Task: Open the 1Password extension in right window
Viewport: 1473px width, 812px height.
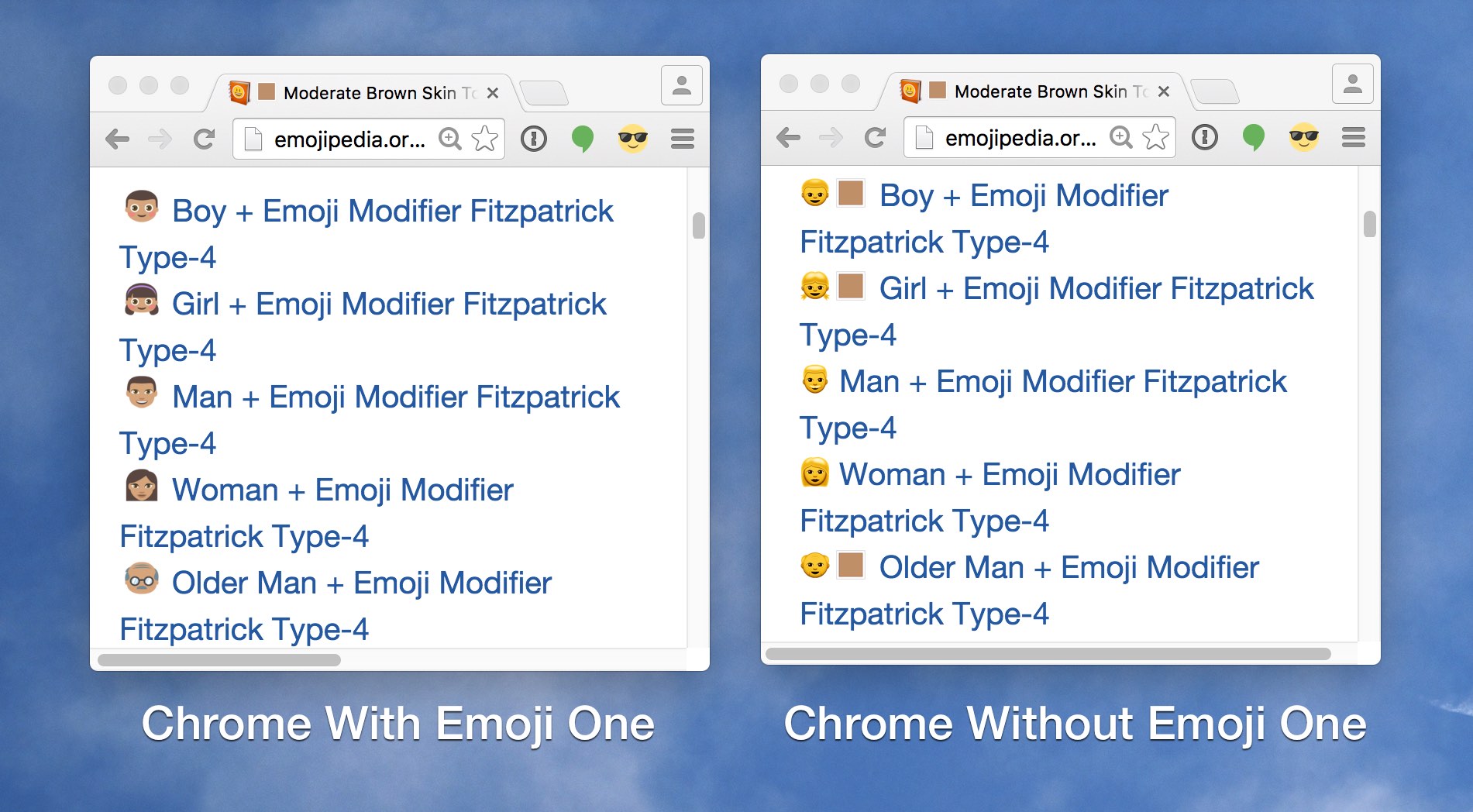Action: tap(1205, 137)
